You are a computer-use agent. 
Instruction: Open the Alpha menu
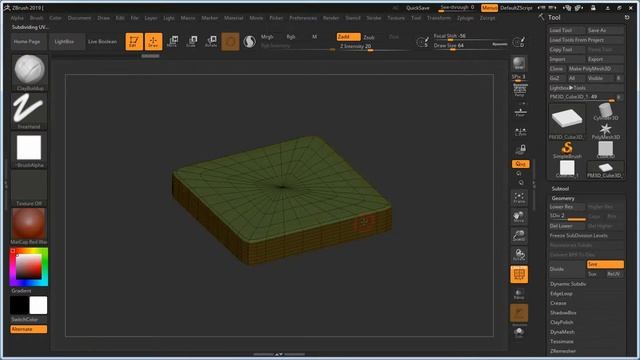[17, 18]
